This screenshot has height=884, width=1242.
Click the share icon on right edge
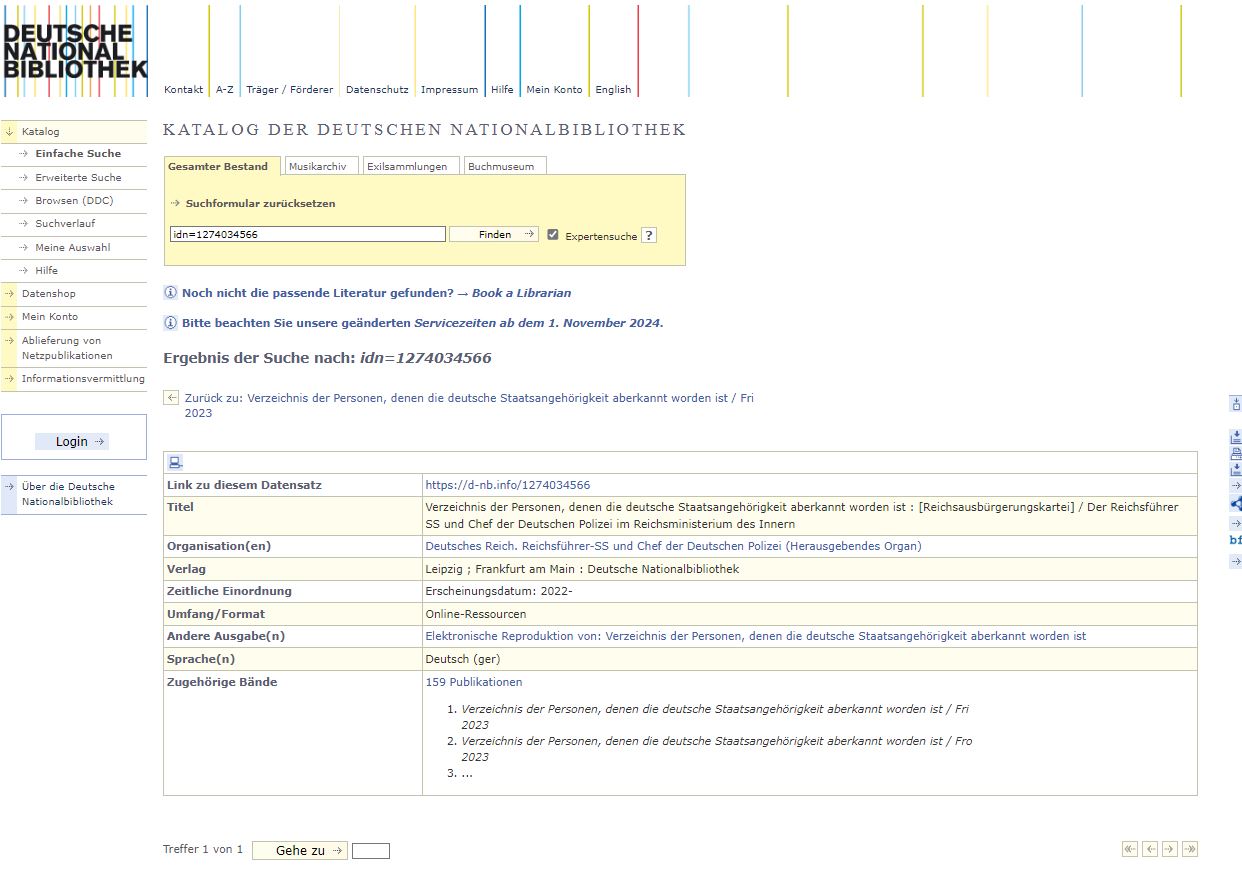(x=1236, y=504)
